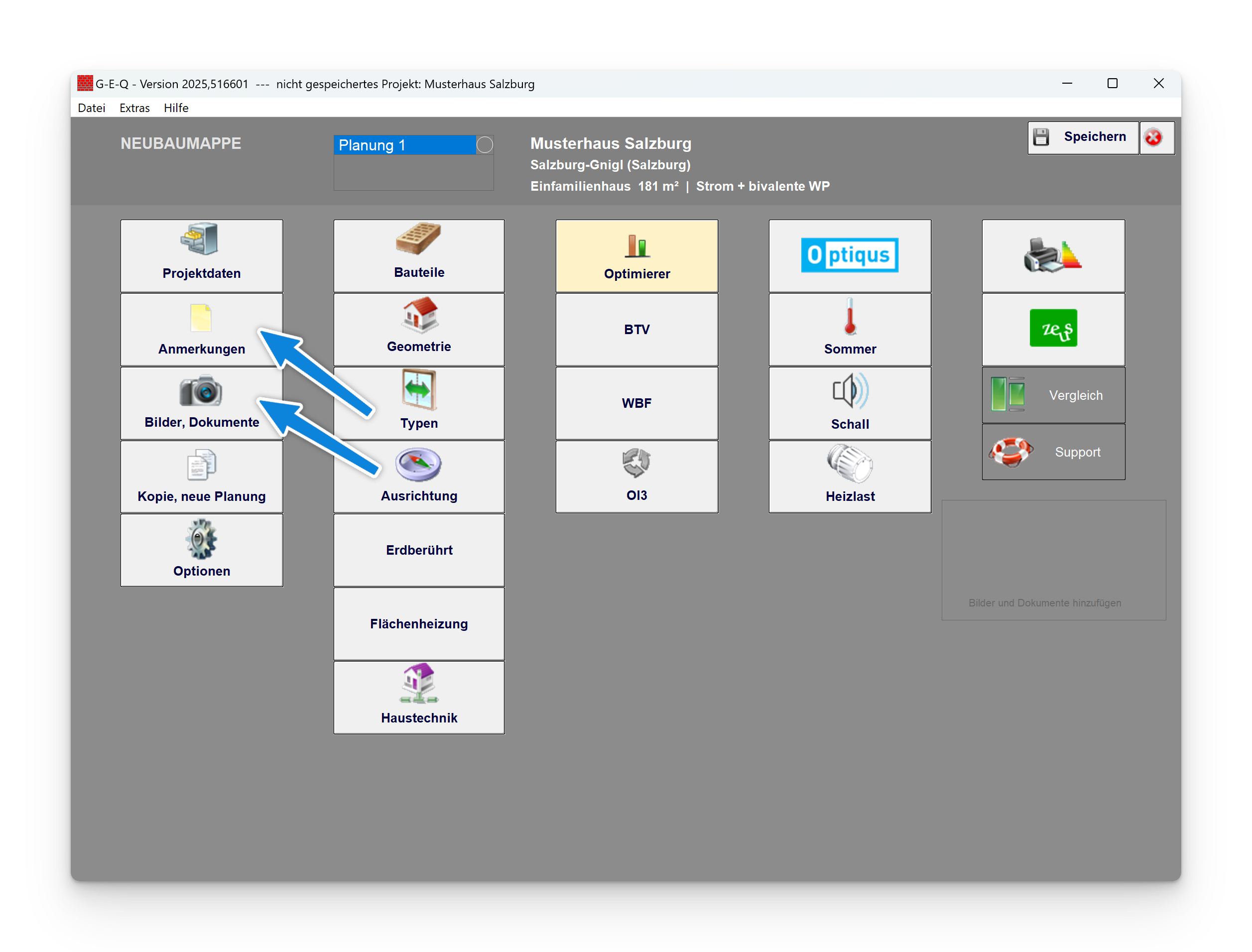Open the Datei menu
The height and width of the screenshot is (952, 1252).
coord(91,108)
